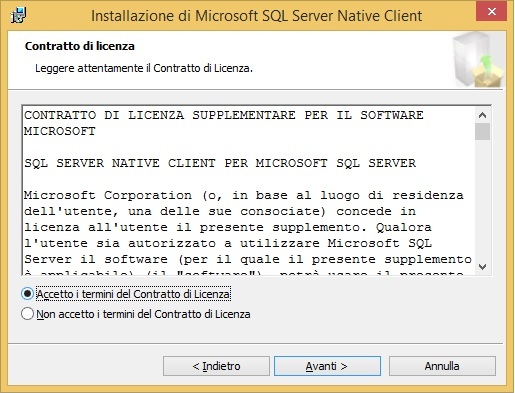This screenshot has width=515, height=393.
Task: Open the installer icon system menu
Action: [x=18, y=15]
